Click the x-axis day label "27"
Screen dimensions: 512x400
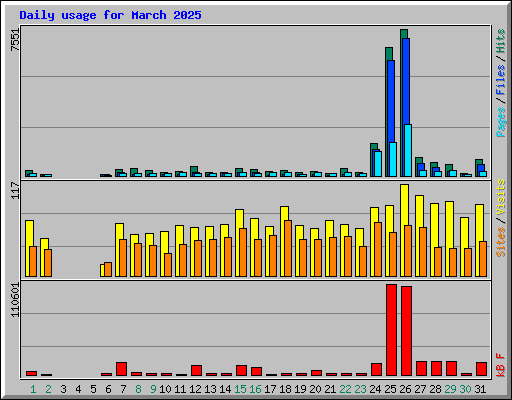[x=420, y=389]
